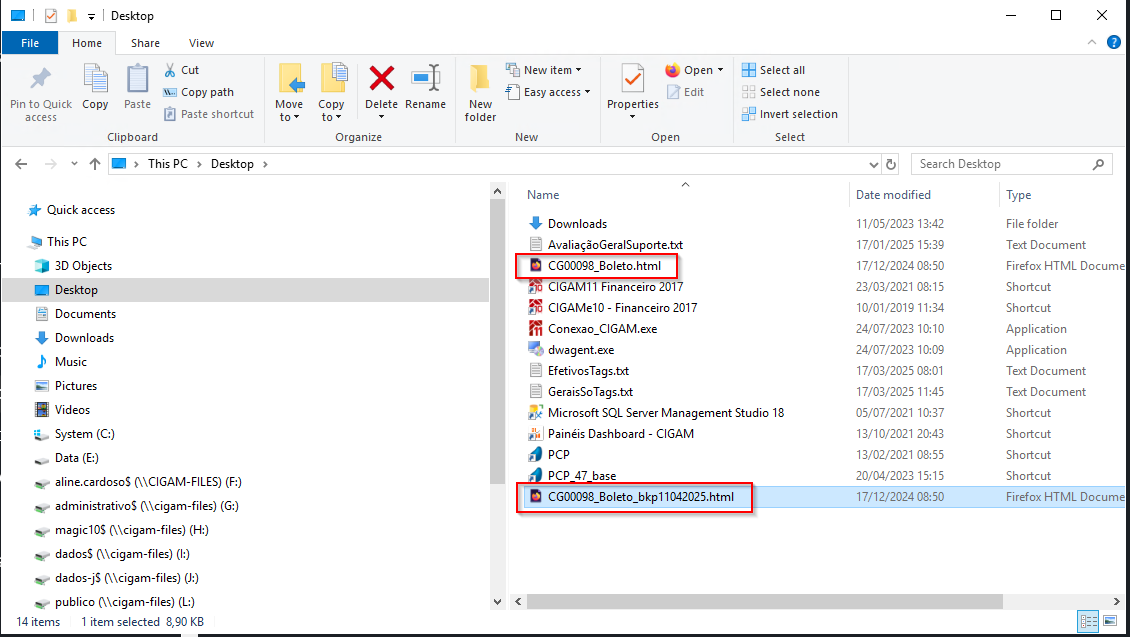The height and width of the screenshot is (637, 1130).
Task: Open the recent locations dropdown
Action: pyautogui.click(x=74, y=164)
